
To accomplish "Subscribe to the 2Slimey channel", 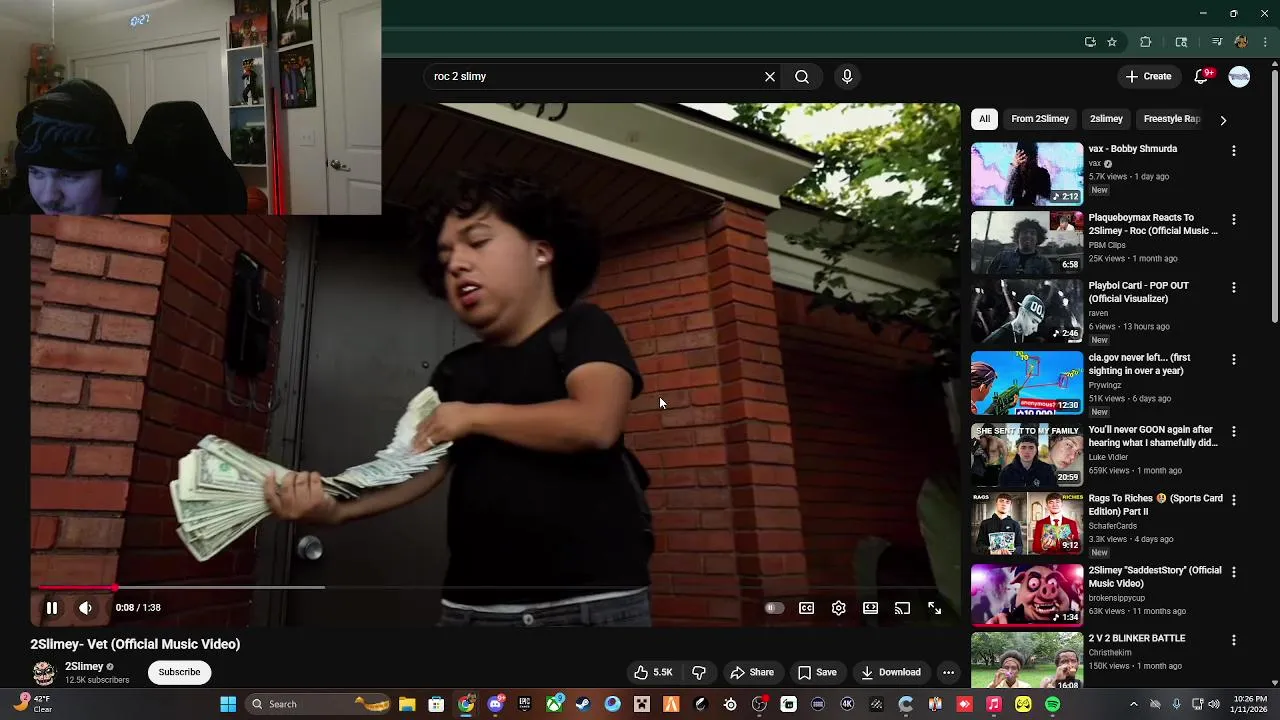I will click(179, 672).
